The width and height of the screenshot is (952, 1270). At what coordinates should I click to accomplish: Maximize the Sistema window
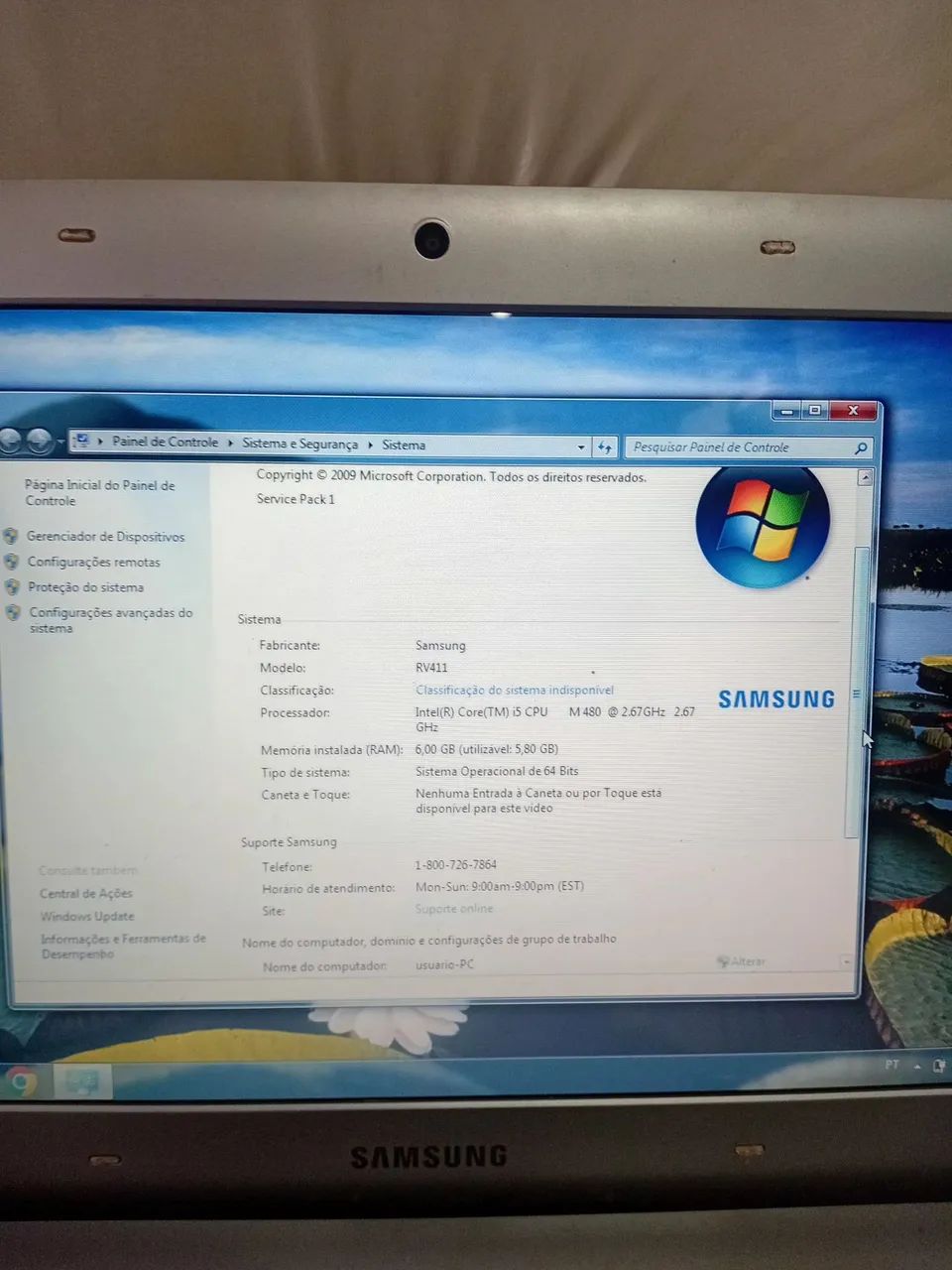point(815,411)
